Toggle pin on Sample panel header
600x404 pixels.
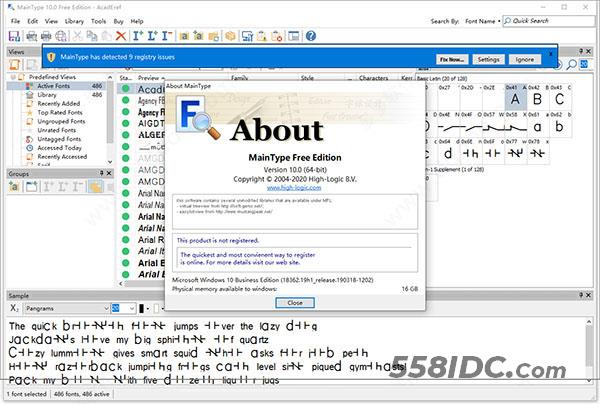tap(581, 295)
